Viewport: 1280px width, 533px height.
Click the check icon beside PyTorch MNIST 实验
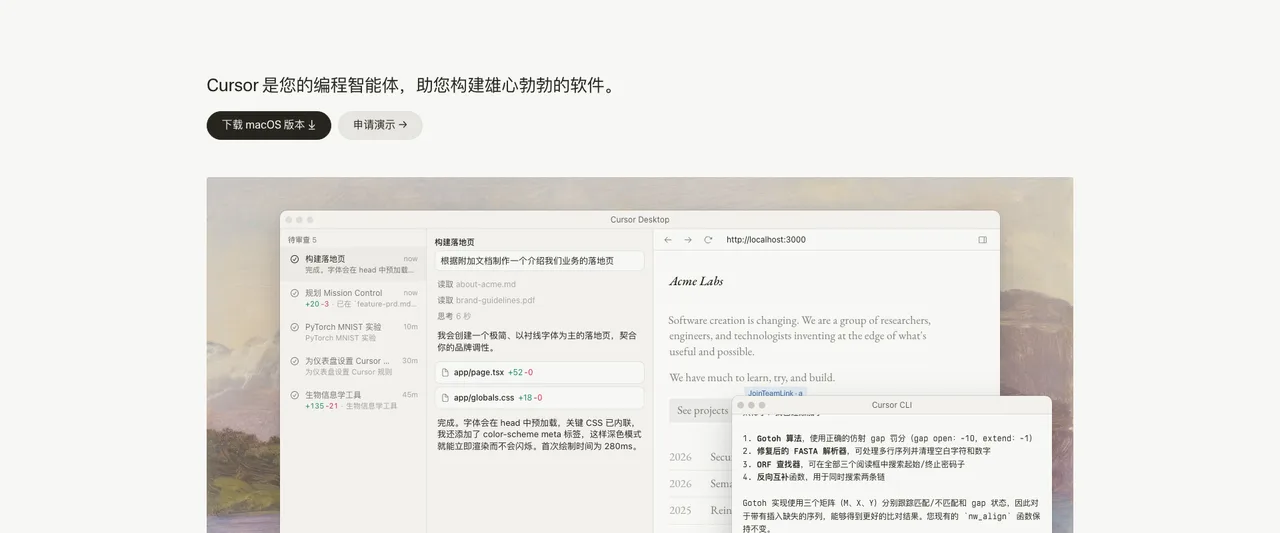coord(295,327)
